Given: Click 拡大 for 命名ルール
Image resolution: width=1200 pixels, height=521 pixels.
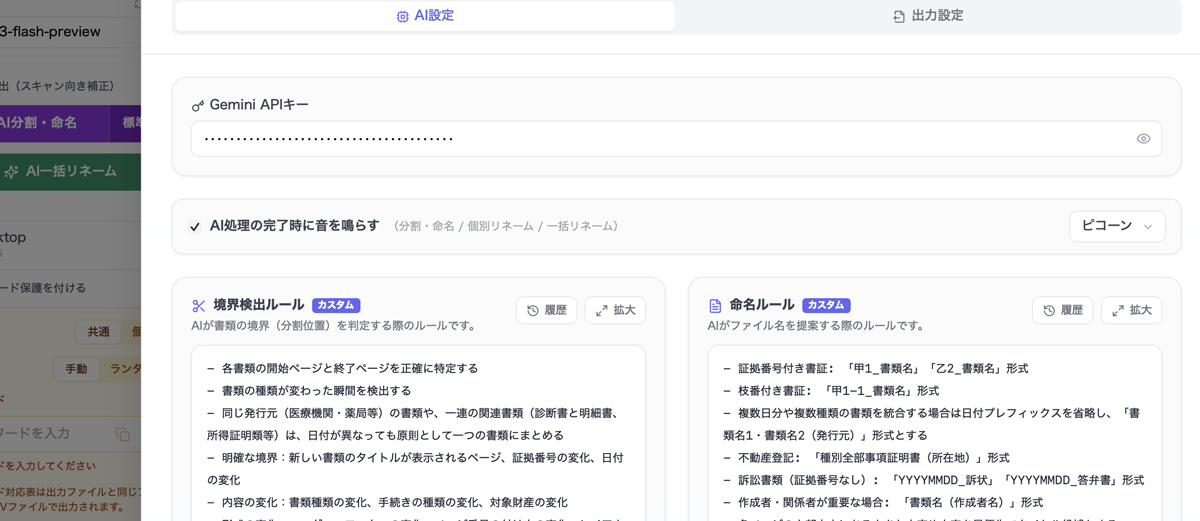Looking at the screenshot, I should click(1132, 310).
